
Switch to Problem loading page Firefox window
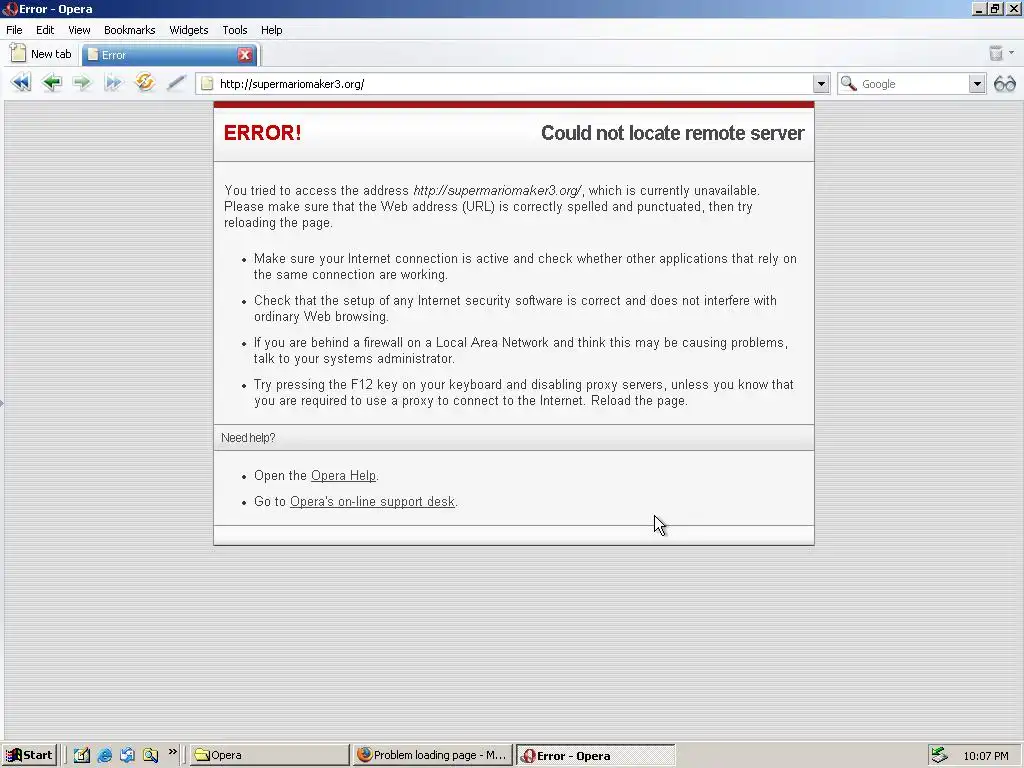click(432, 755)
